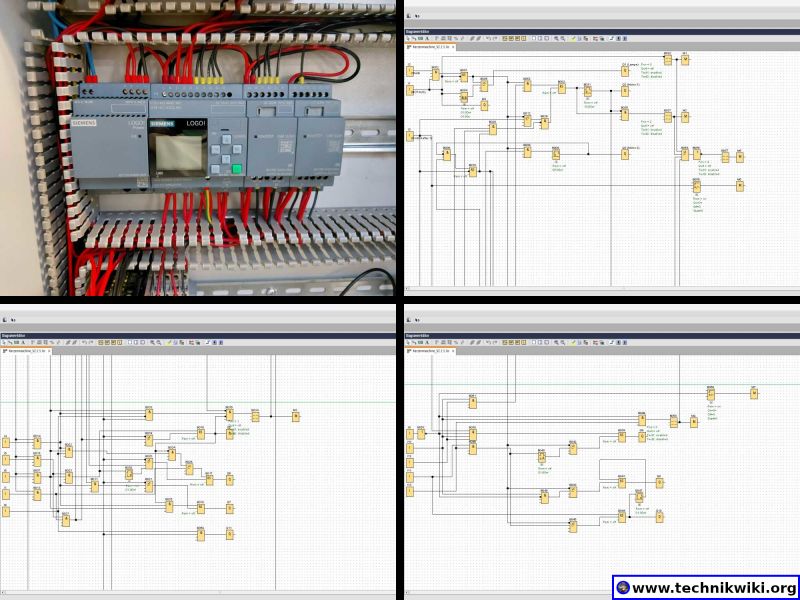Select the M marker block at top-right of bottom-right diagram
Screen dimensions: 800x600
point(754,393)
